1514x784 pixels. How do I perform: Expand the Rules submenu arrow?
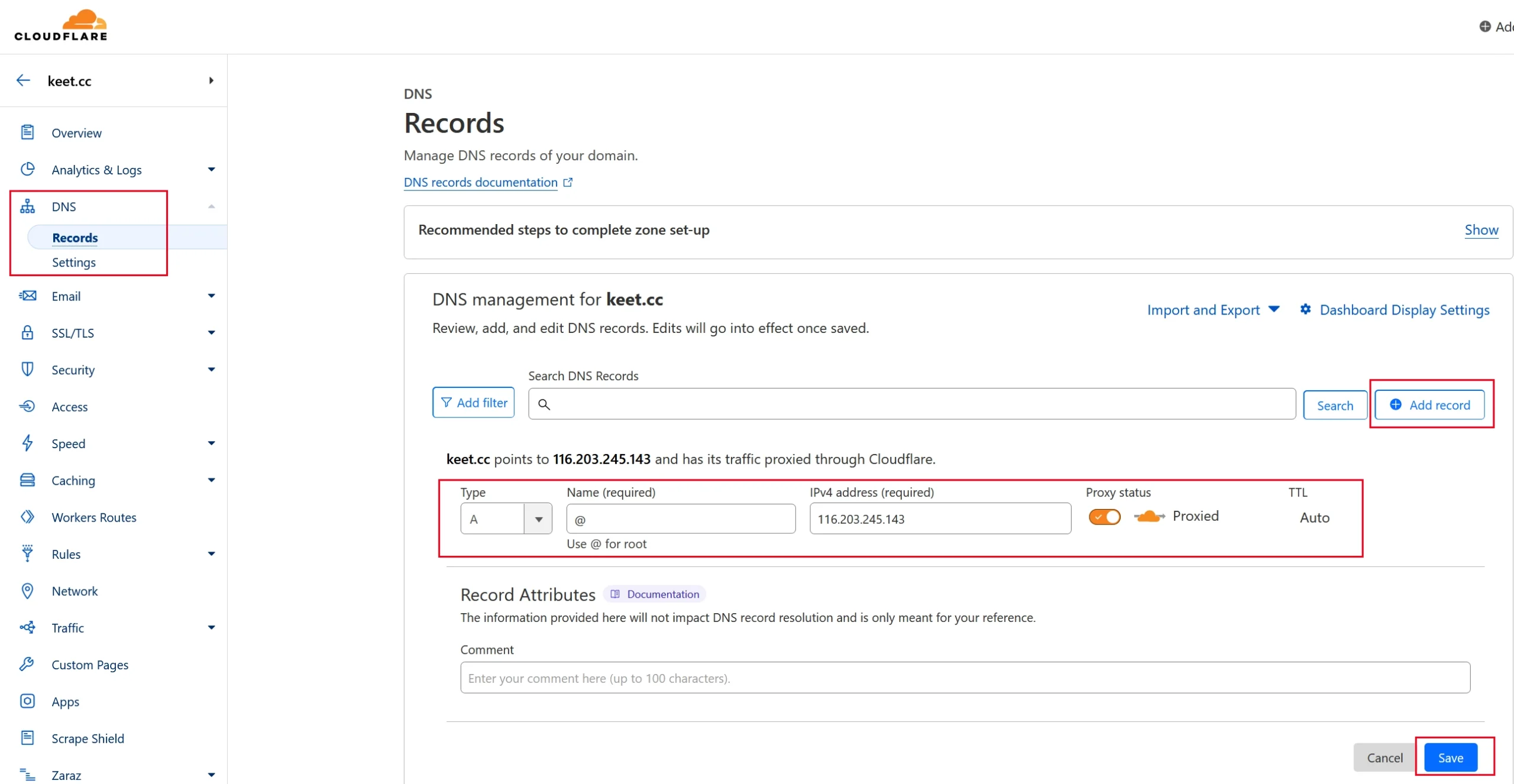click(211, 553)
